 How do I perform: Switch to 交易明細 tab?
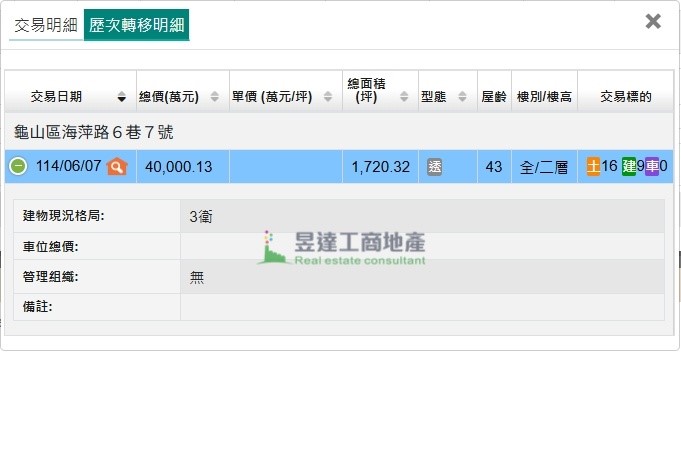45,26
